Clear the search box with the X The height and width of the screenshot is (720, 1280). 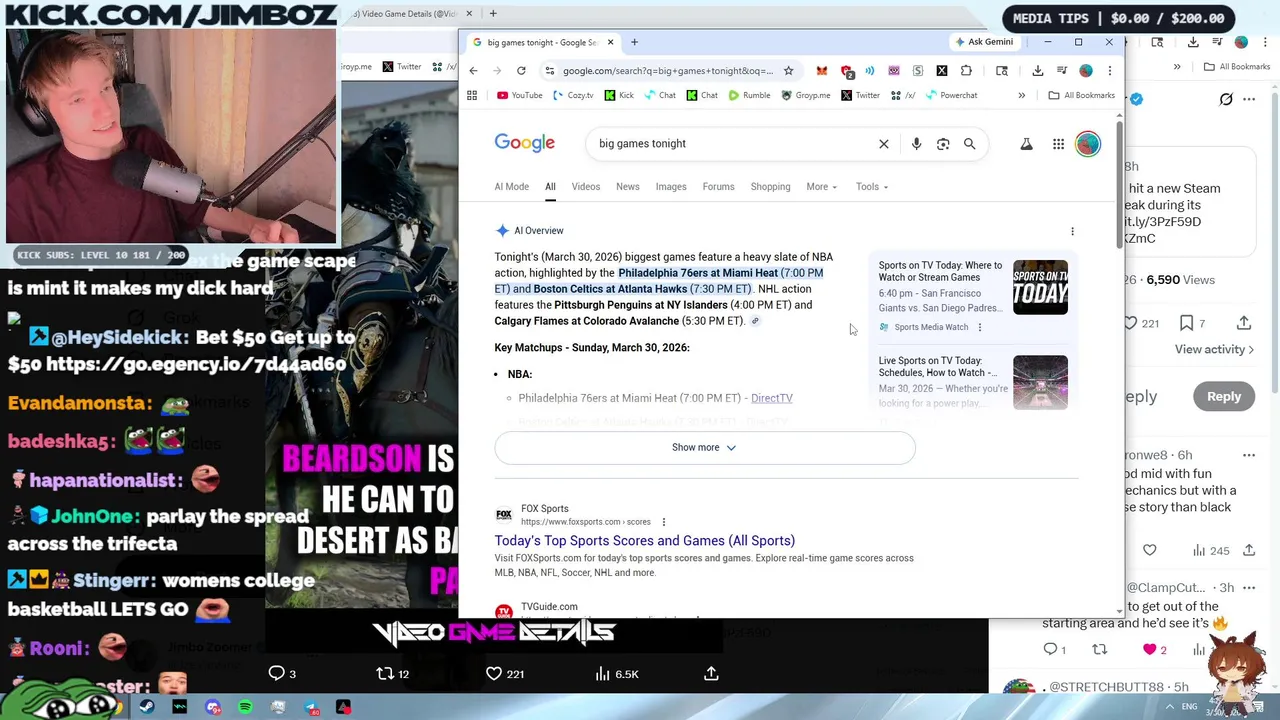tap(884, 144)
